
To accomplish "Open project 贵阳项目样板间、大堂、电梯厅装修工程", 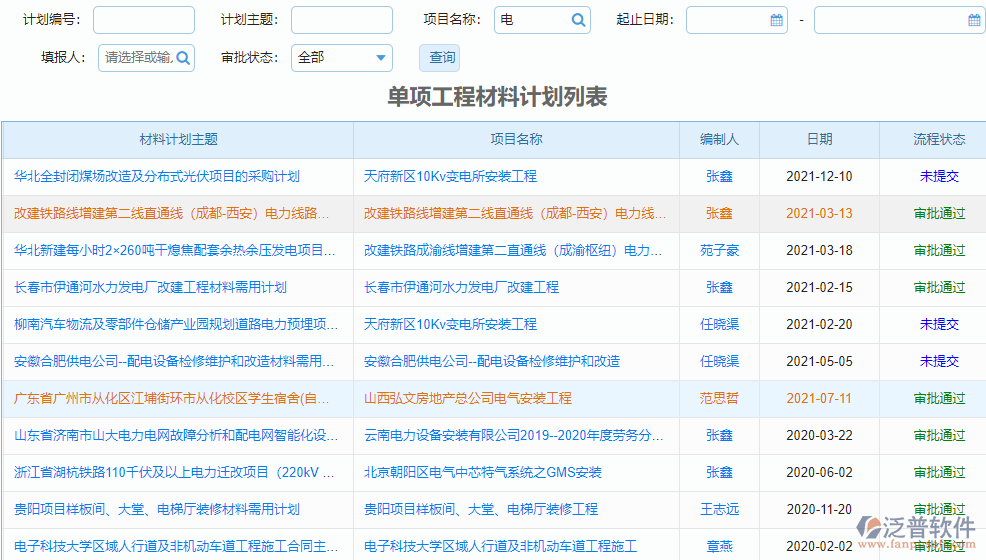I will click(480, 510).
